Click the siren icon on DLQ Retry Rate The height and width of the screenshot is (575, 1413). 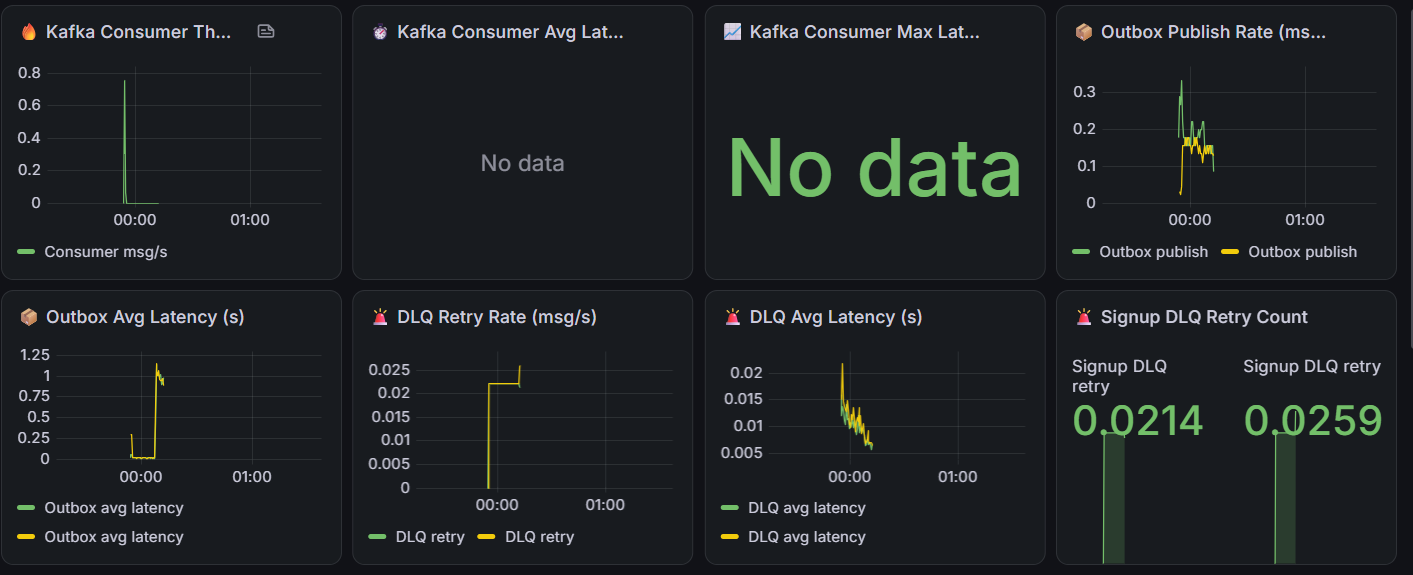pyautogui.click(x=380, y=317)
